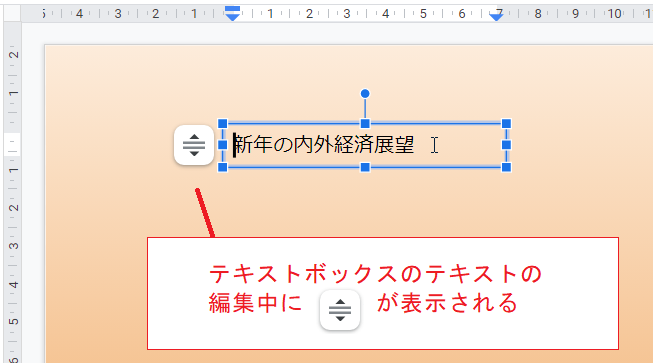Click the vertical align button beside the text box
The height and width of the screenshot is (363, 653).
click(194, 145)
